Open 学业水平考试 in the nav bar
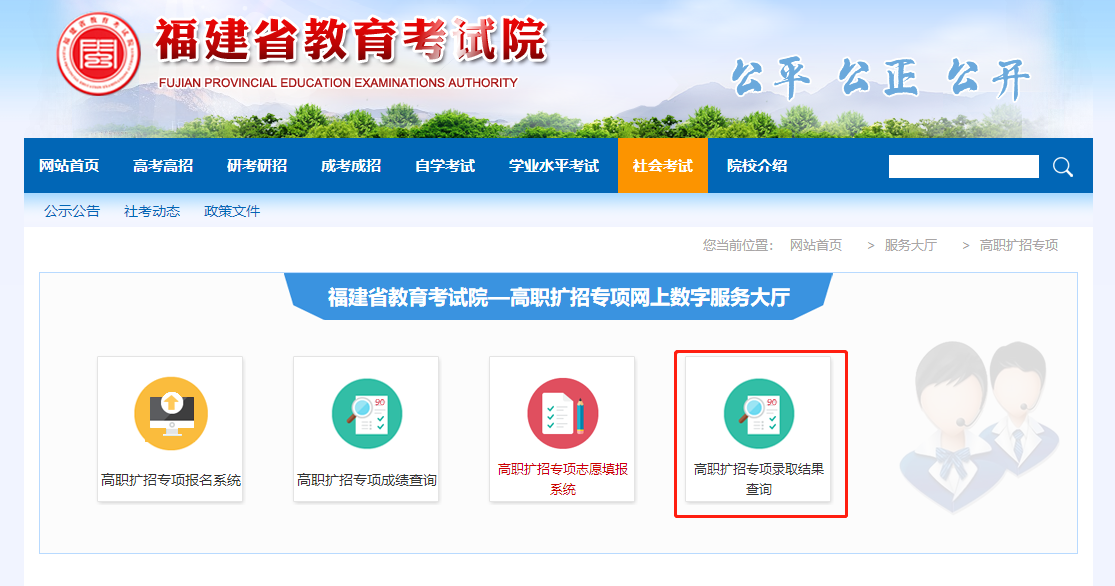 (x=554, y=166)
